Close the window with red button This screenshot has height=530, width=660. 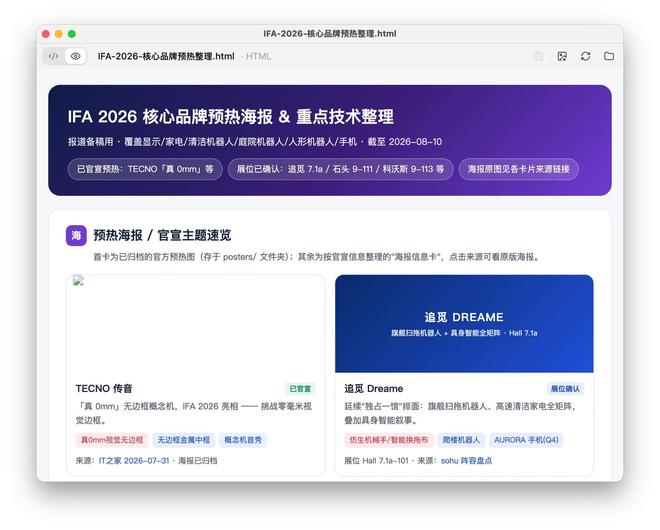coord(46,34)
